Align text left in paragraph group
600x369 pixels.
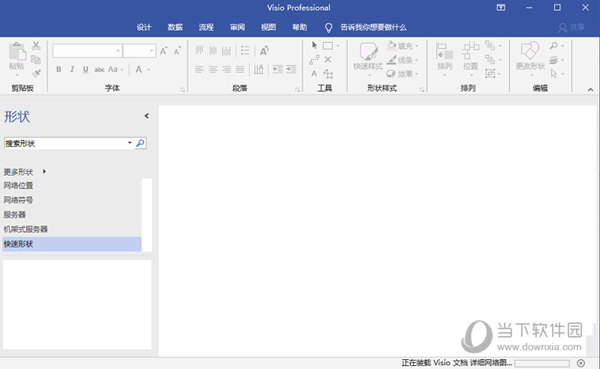[199, 69]
